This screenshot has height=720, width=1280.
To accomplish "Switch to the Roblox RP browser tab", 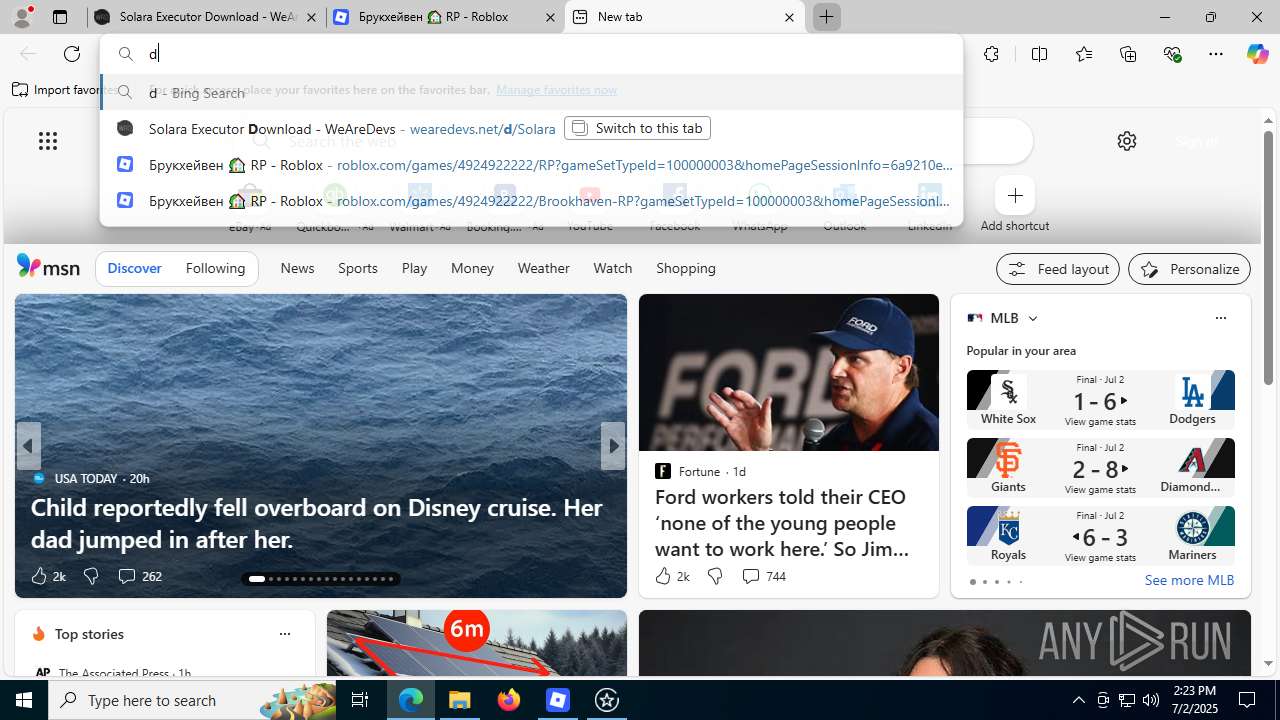I will point(445,17).
